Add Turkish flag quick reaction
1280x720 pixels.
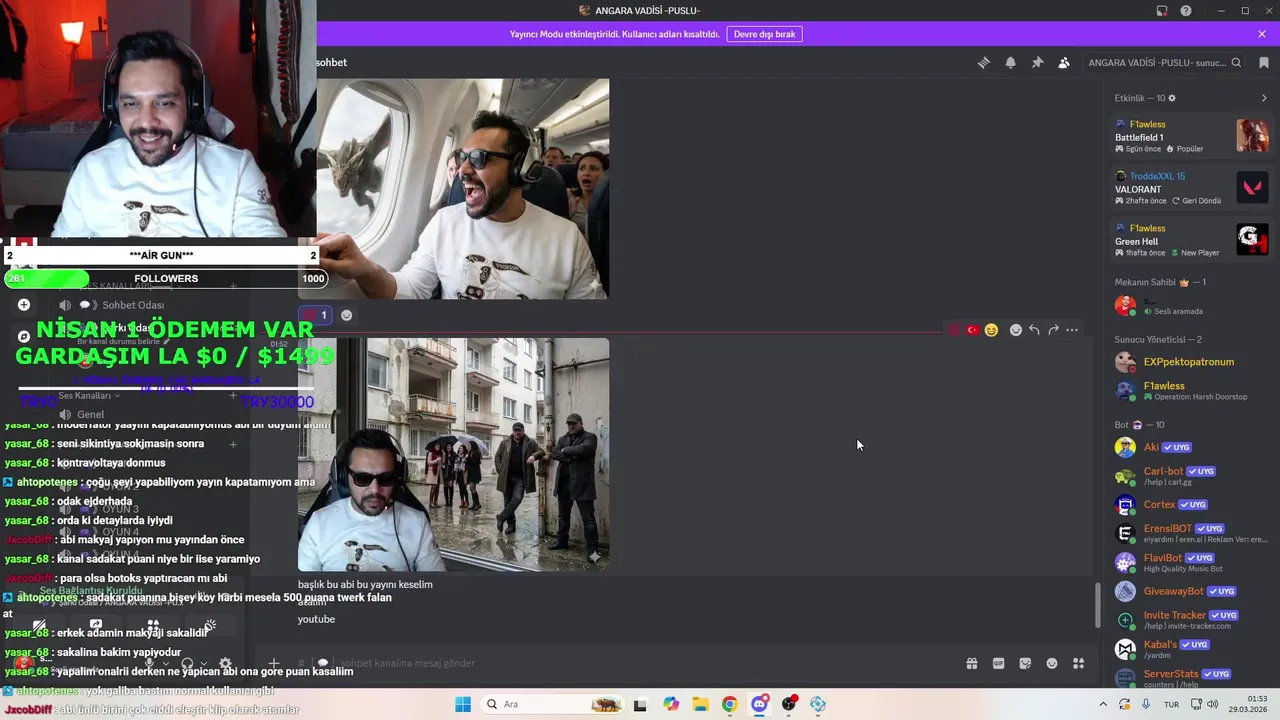972,330
